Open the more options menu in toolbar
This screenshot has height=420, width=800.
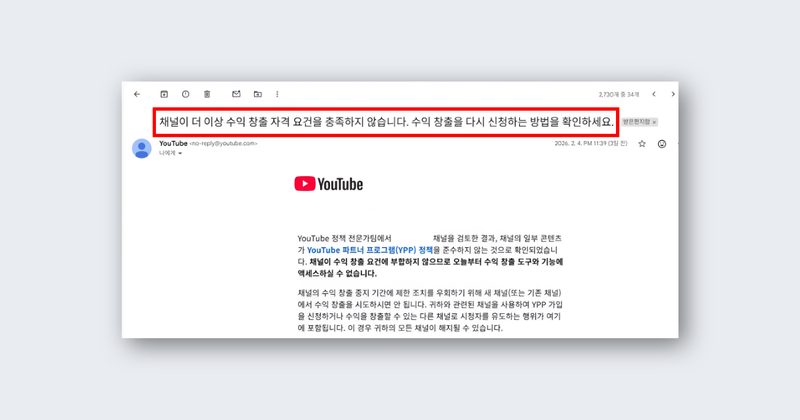coord(277,94)
